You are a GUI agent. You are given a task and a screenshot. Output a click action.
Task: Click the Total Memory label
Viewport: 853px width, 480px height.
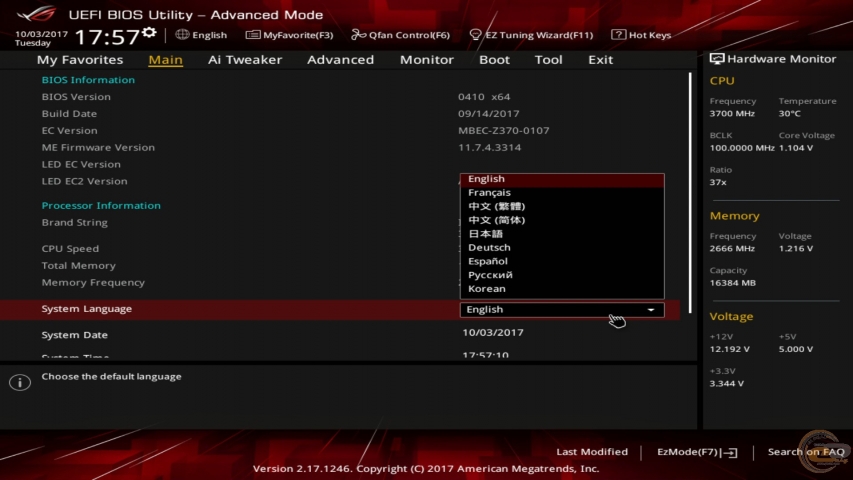[78, 266]
